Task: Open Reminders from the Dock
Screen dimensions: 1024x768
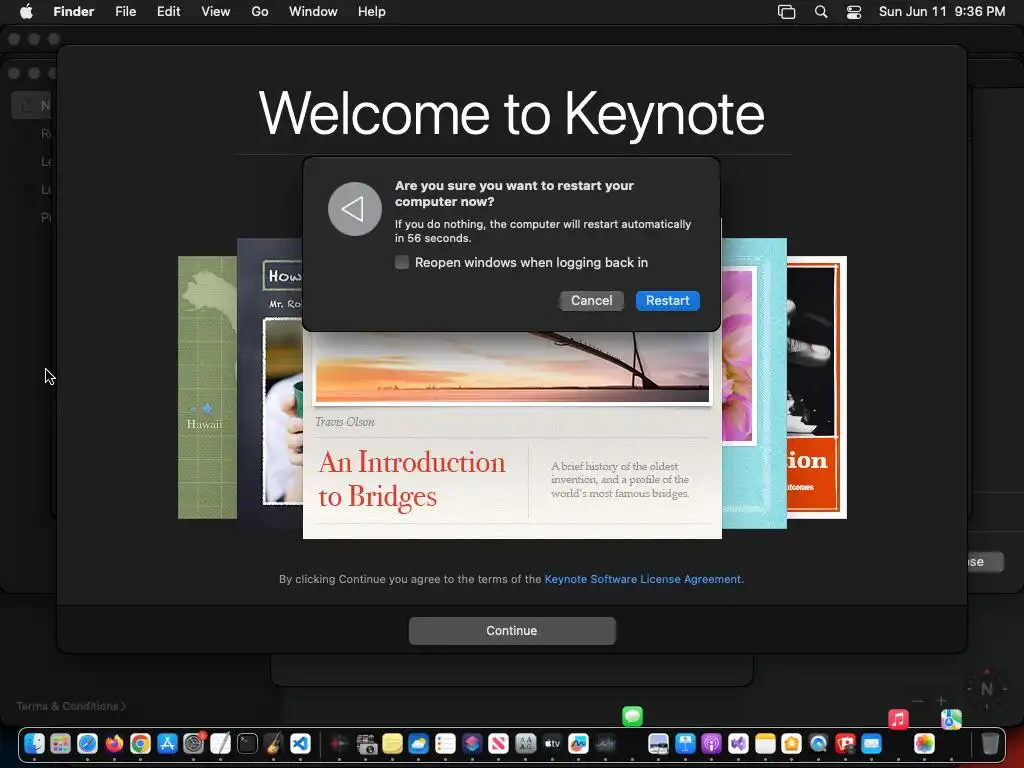Action: (445, 743)
